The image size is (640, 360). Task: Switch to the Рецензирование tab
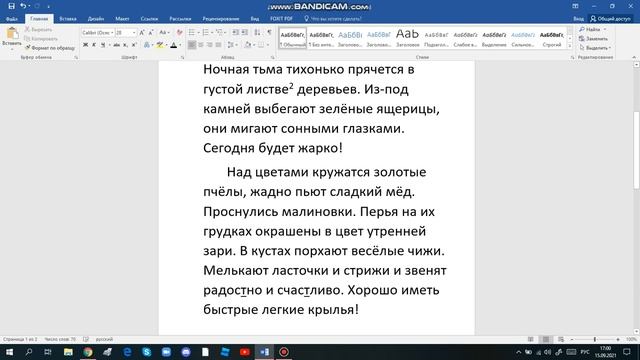[221, 19]
